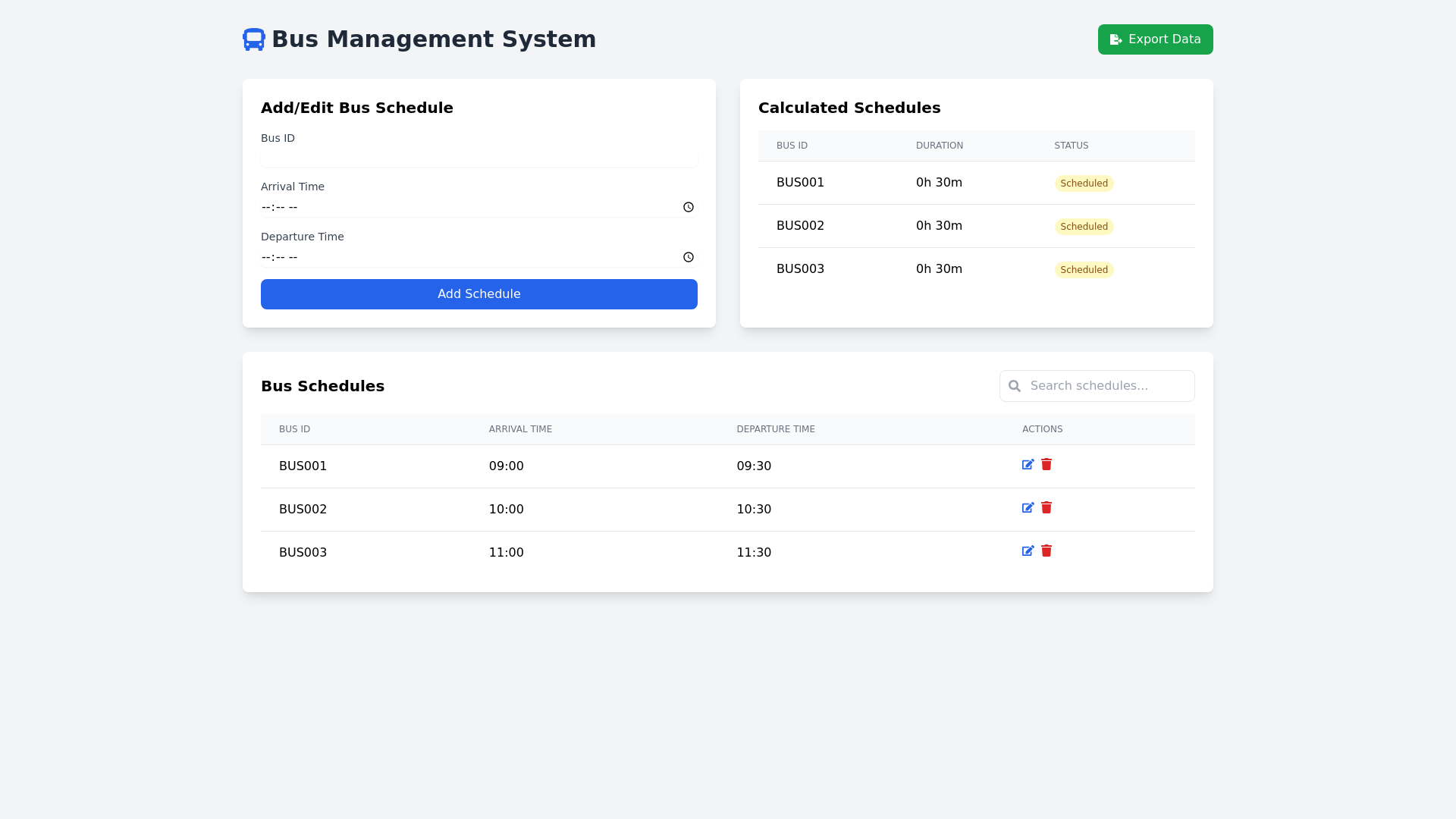Click the export file icon on Export Data button
The width and height of the screenshot is (1456, 819).
tap(1116, 39)
